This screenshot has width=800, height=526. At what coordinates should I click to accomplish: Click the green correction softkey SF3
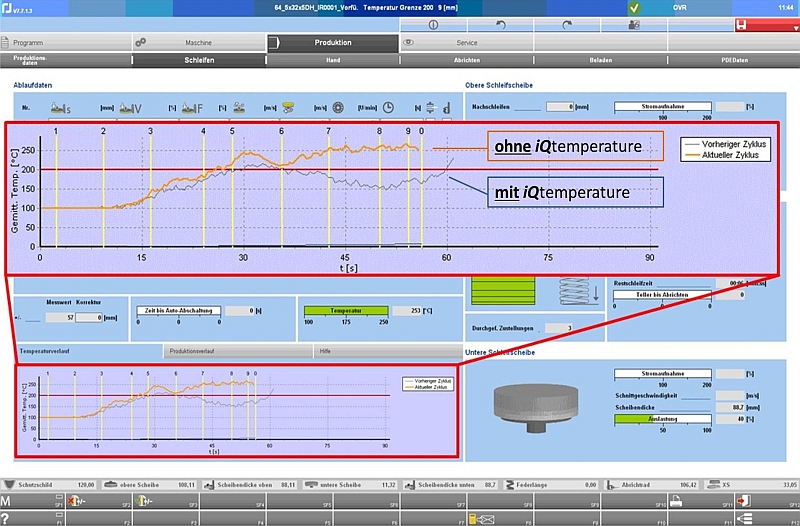click(166, 501)
